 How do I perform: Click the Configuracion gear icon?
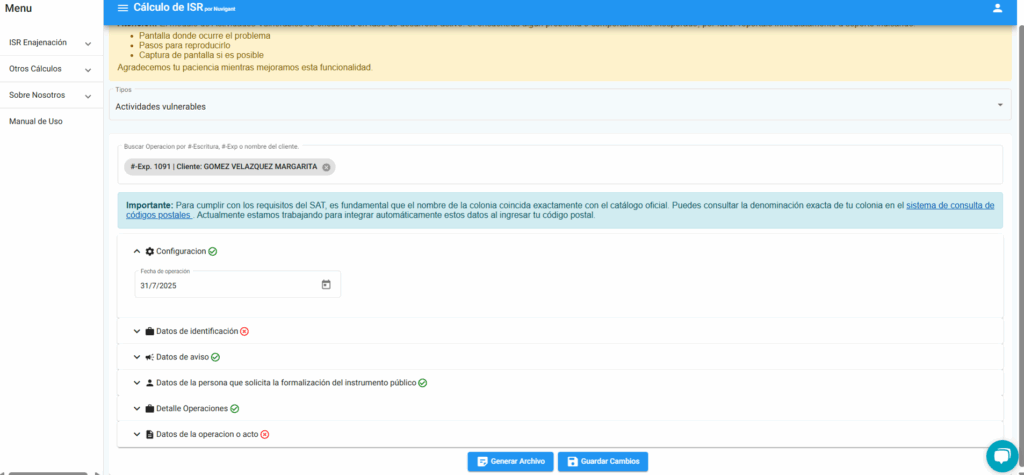150,251
